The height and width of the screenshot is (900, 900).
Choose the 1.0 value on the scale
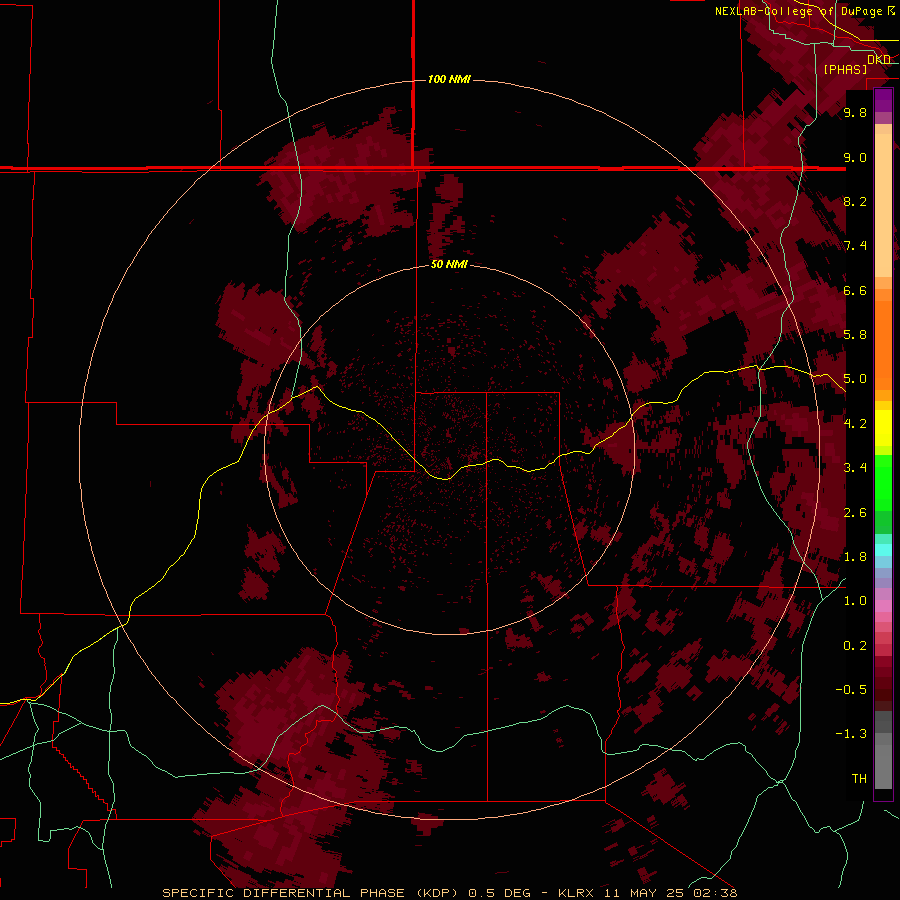click(855, 601)
